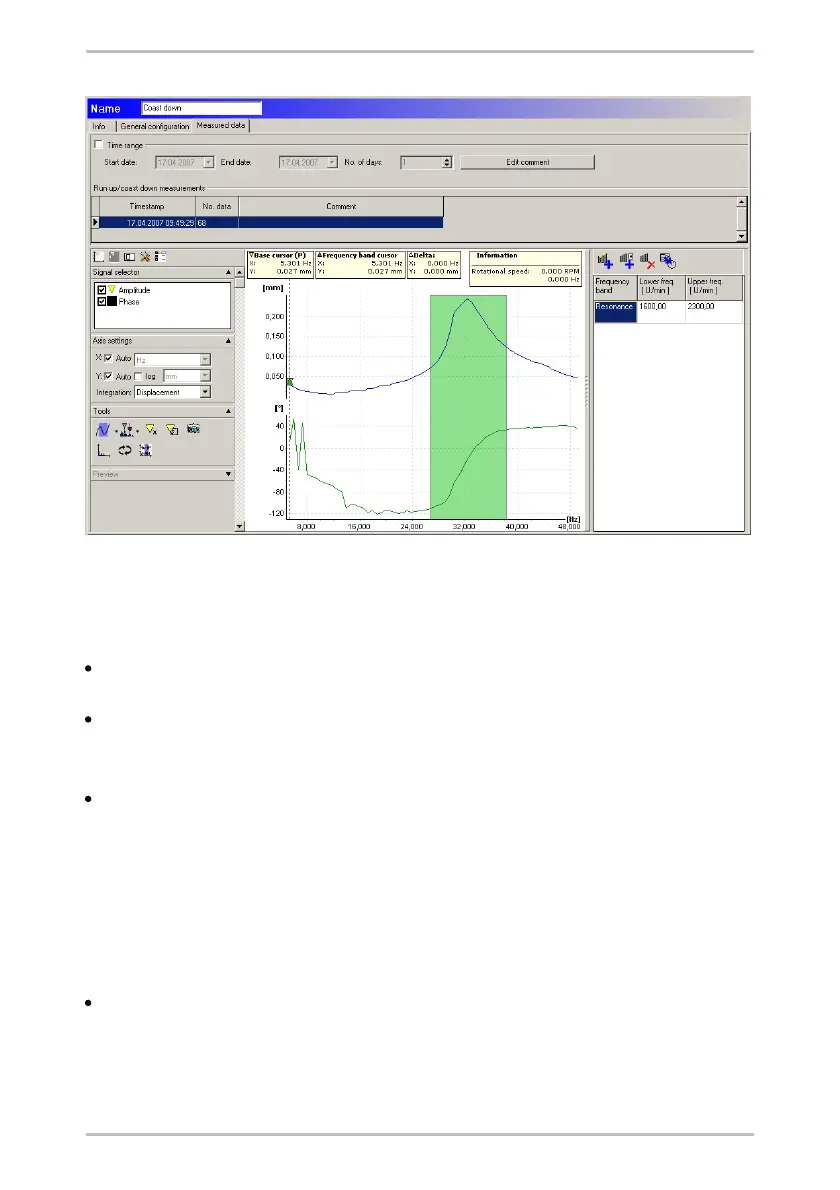The width and height of the screenshot is (840, 1190).
Task: Open the zoom tool dropdown arrow
Action: tap(116, 432)
